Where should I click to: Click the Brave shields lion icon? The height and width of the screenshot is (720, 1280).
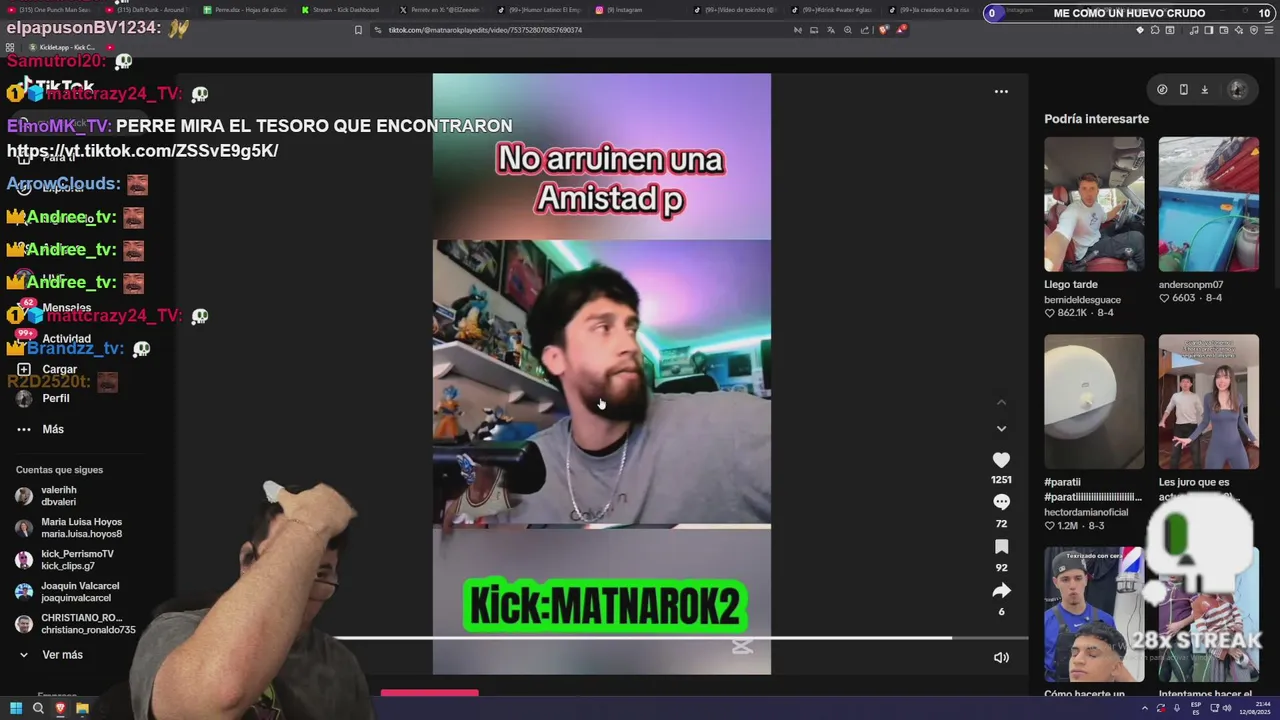[x=883, y=30]
